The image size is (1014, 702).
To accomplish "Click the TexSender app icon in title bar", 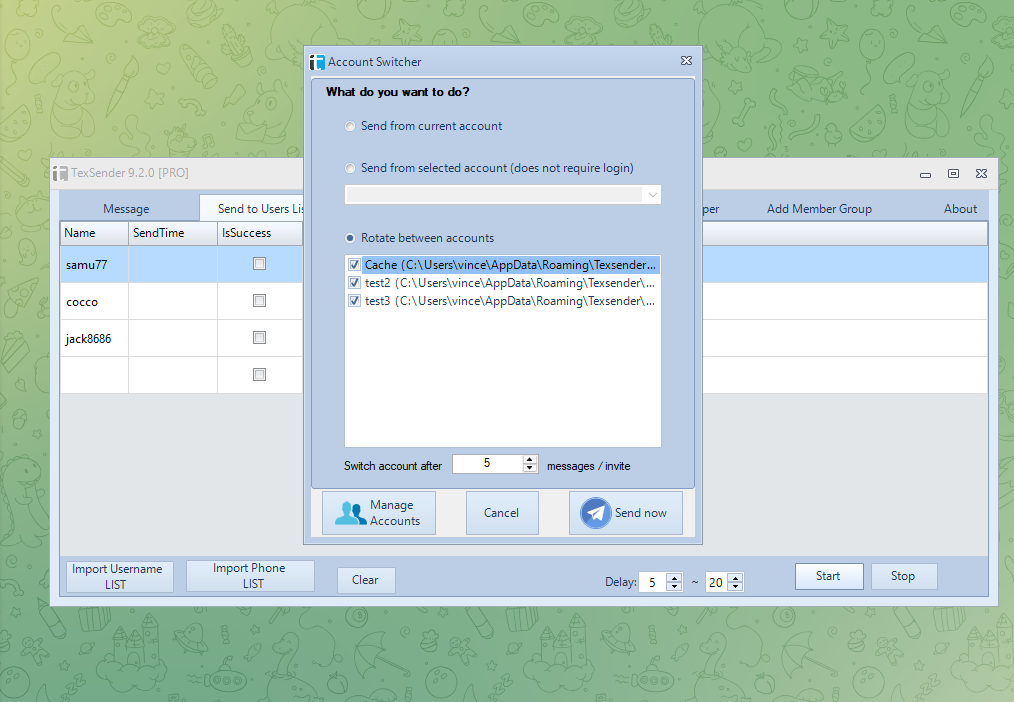I will [x=60, y=173].
